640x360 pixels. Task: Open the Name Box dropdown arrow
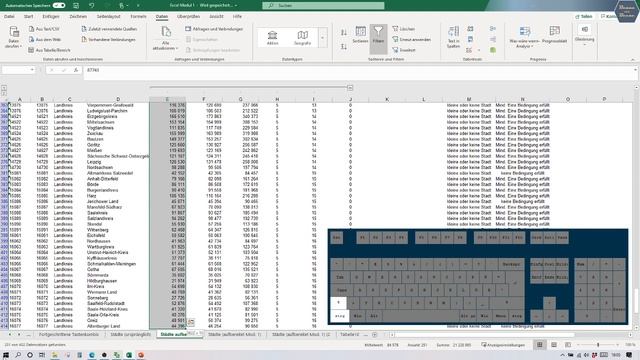pos(32,70)
